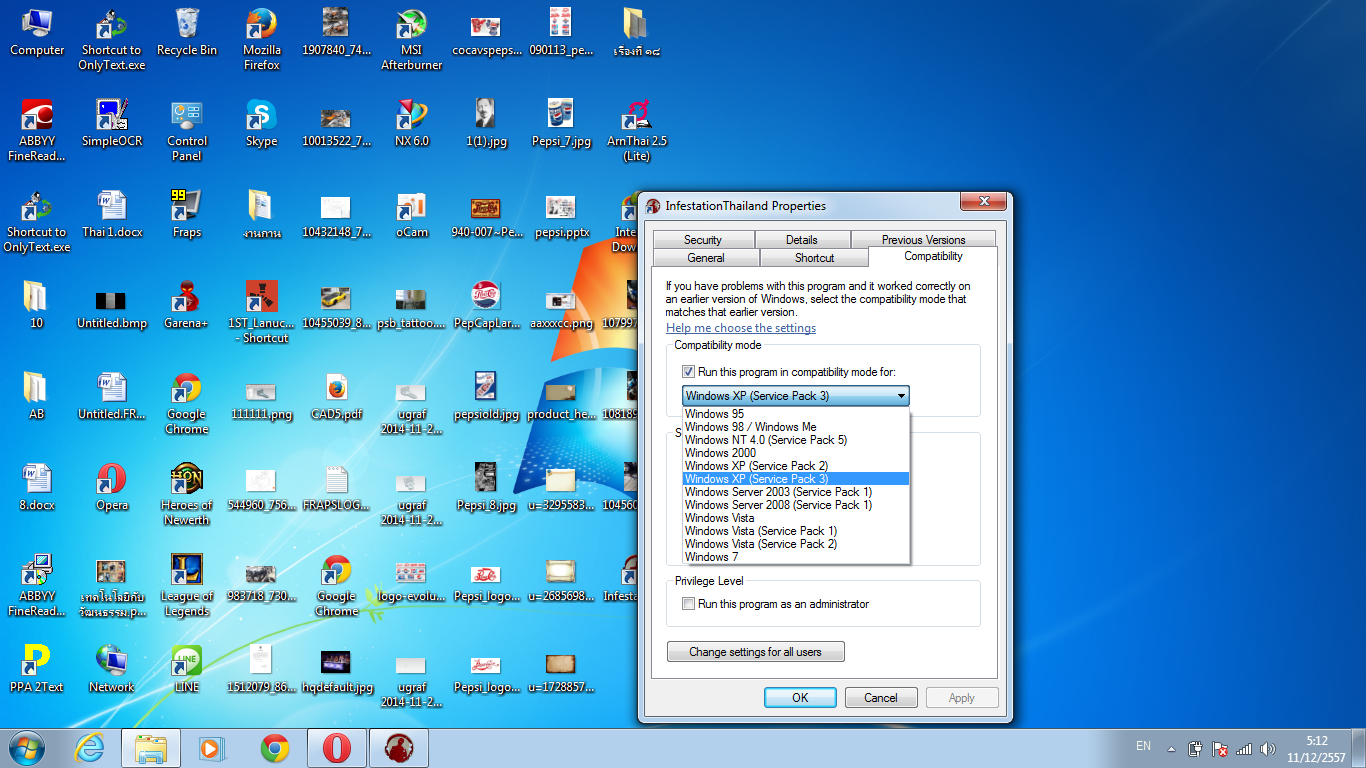
Task: Choose Windows 98 / Windows Me option
Action: point(796,427)
